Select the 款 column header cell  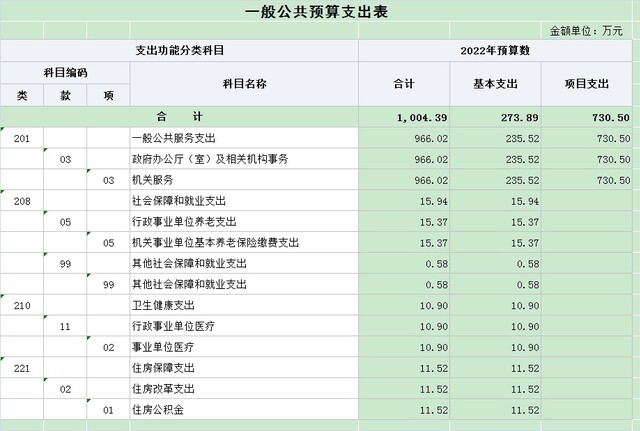(65, 95)
